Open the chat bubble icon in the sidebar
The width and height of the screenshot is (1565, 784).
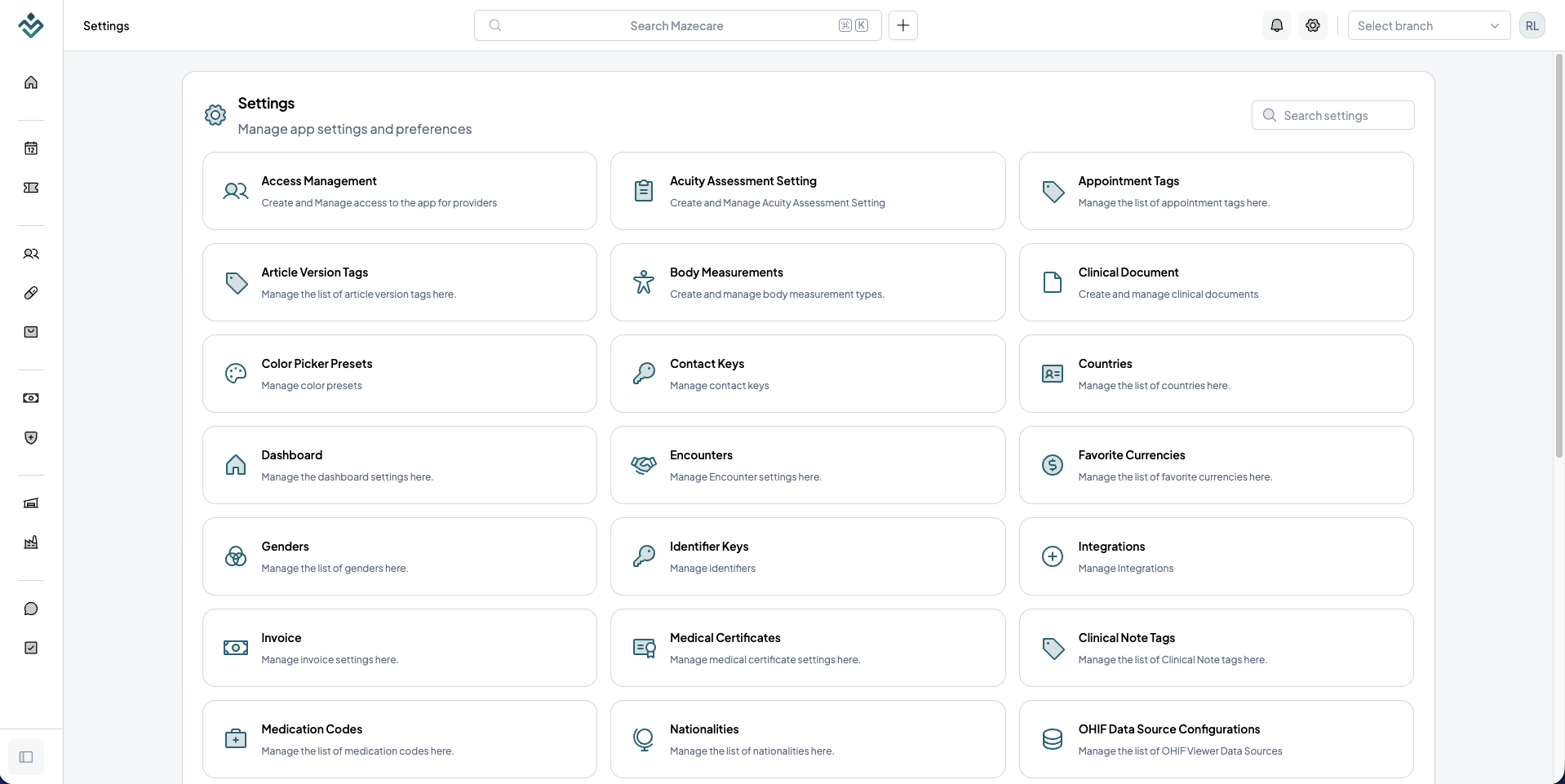point(31,609)
